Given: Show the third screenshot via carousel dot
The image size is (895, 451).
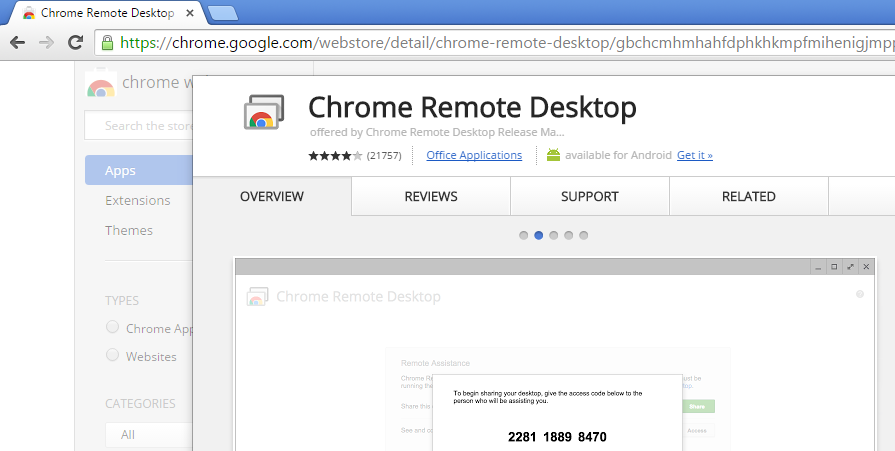Looking at the screenshot, I should (x=554, y=235).
